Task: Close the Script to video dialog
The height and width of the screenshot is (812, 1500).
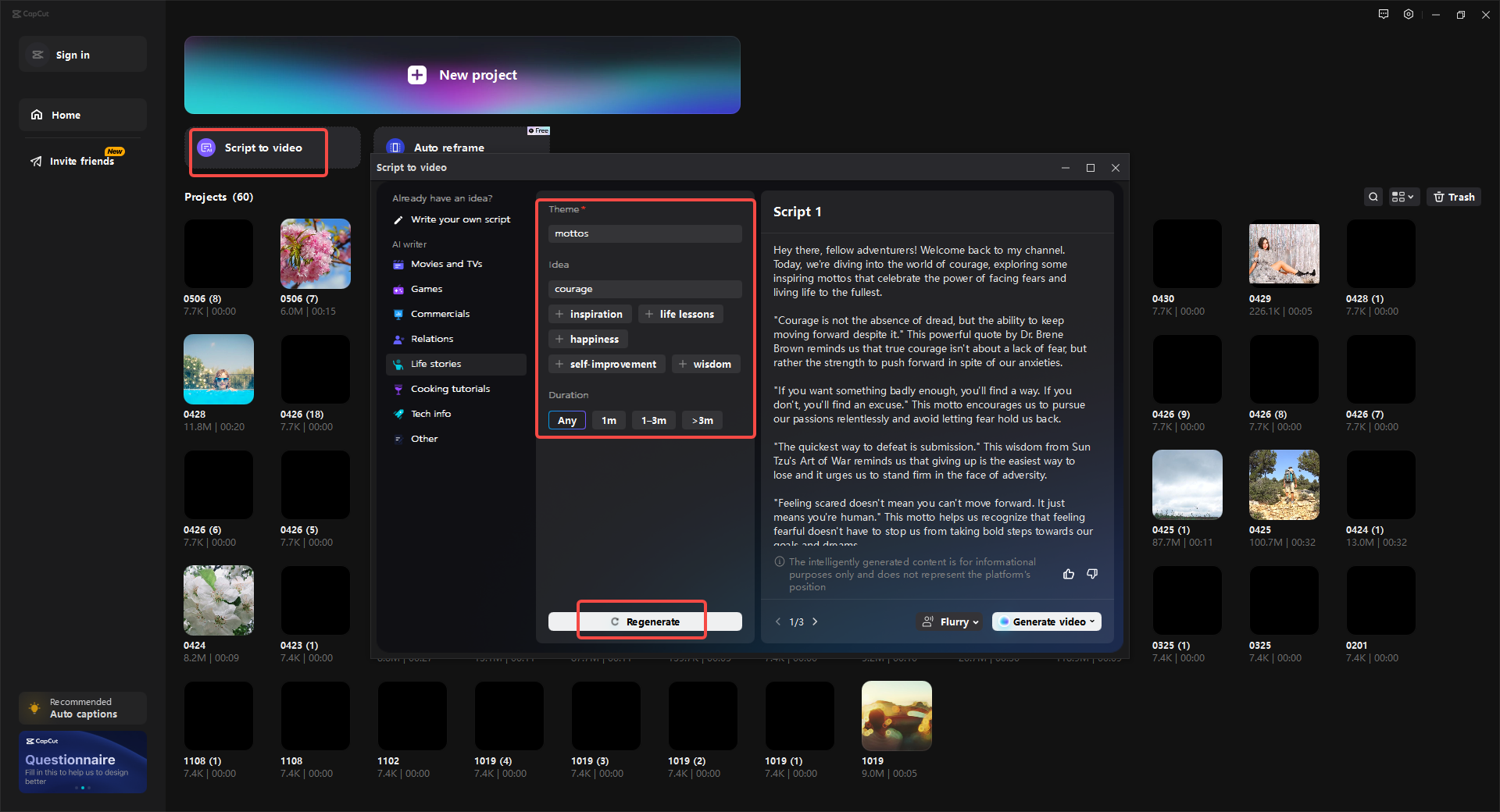Action: [1116, 168]
